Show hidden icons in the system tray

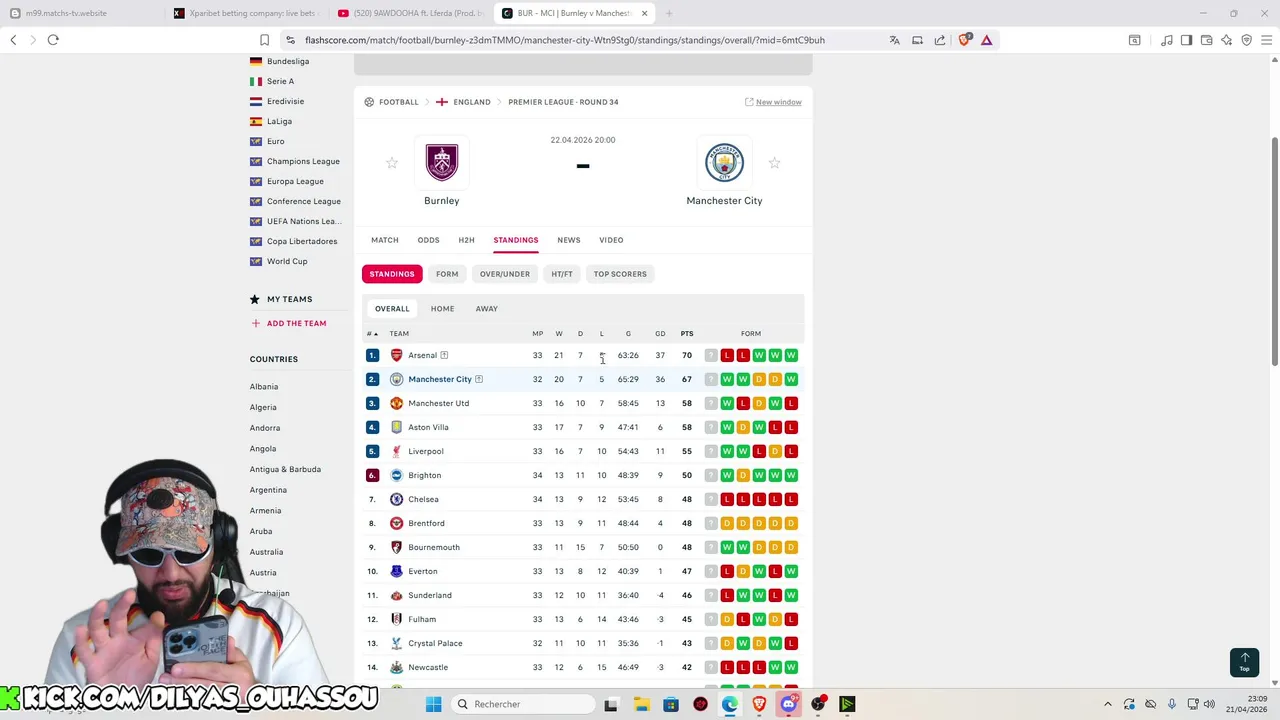pyautogui.click(x=1107, y=704)
